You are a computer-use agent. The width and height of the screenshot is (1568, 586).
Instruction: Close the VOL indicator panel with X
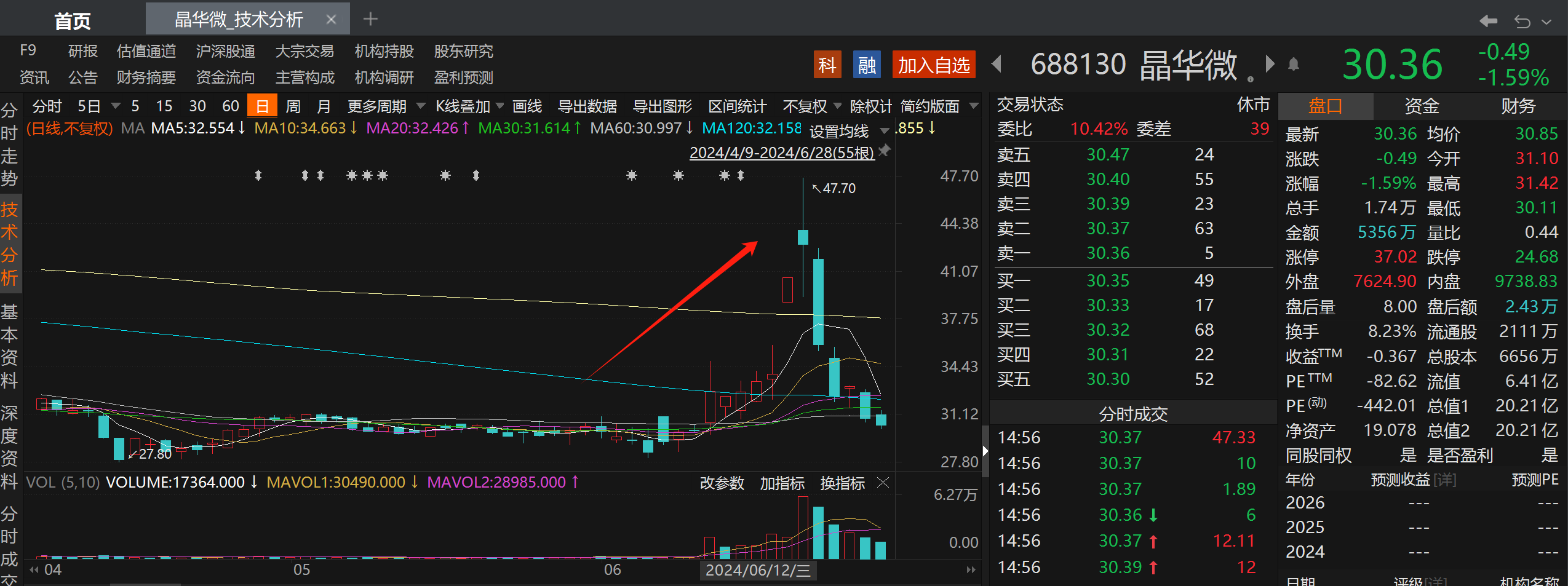883,483
